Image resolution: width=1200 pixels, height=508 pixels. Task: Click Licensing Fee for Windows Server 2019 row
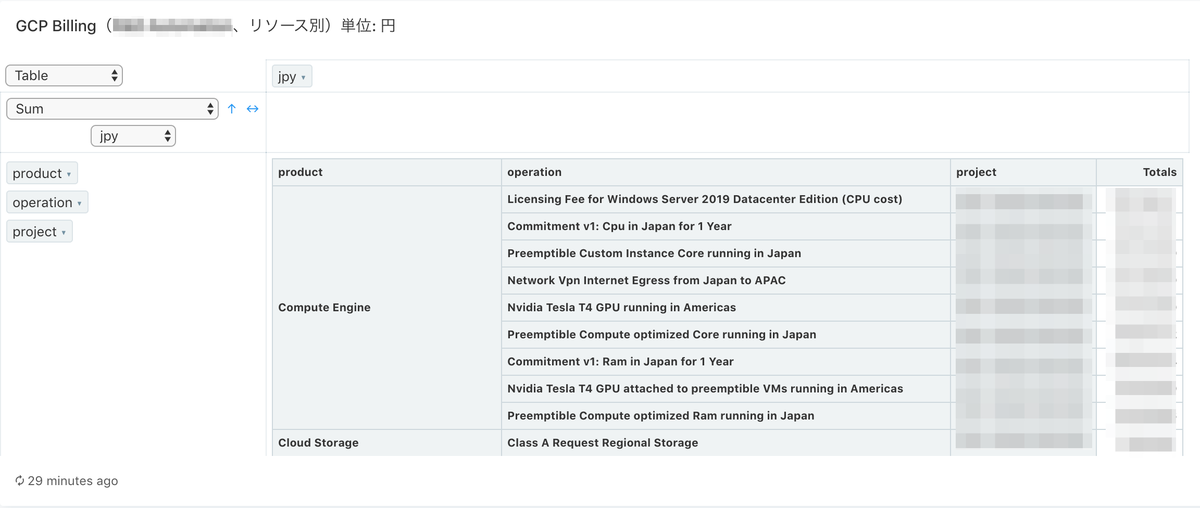726,199
